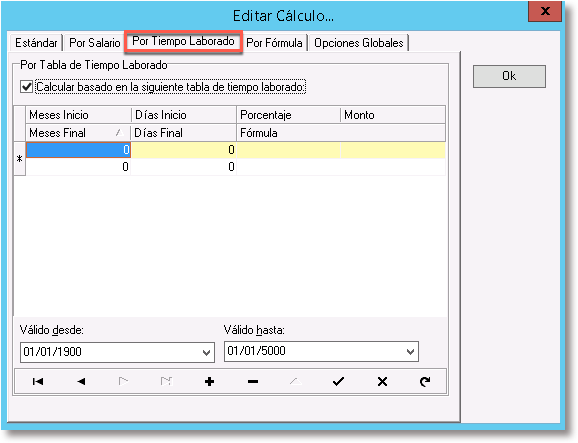Screen dimensions: 578x443
Task: Uncheck Calcular basado en tabla de tiempo laborado
Action: 27,87
